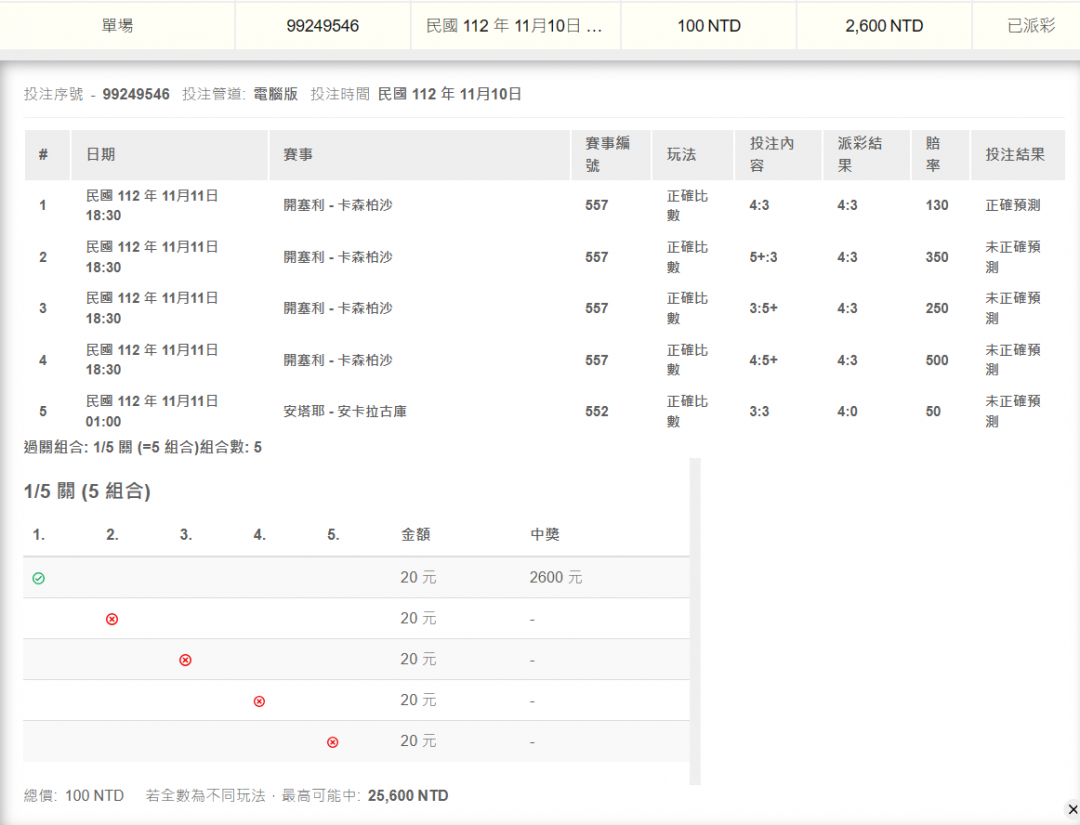Click the 賽事 column header

click(x=419, y=155)
